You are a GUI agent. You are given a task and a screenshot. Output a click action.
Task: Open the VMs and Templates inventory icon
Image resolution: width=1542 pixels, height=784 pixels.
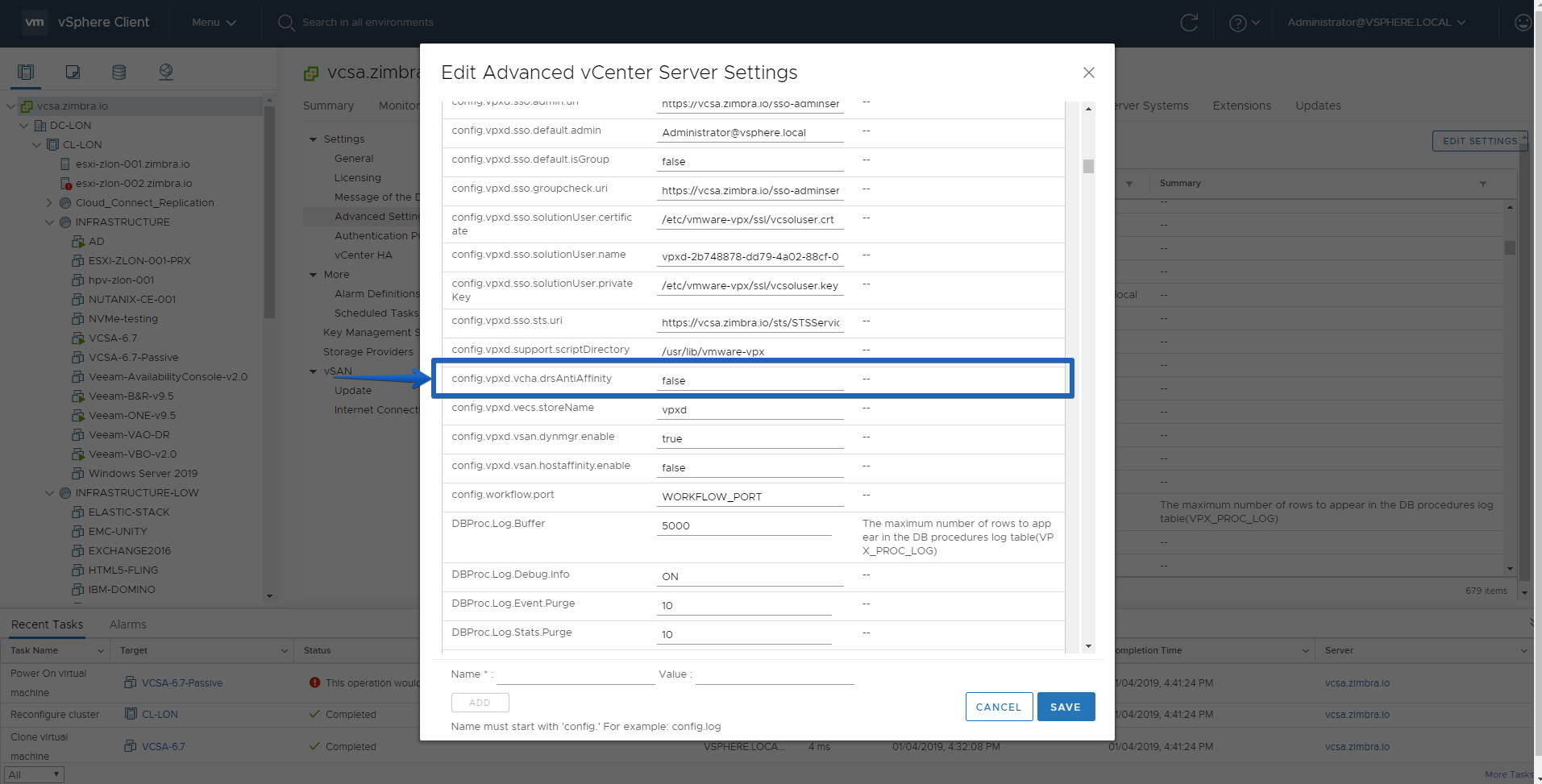[x=73, y=72]
